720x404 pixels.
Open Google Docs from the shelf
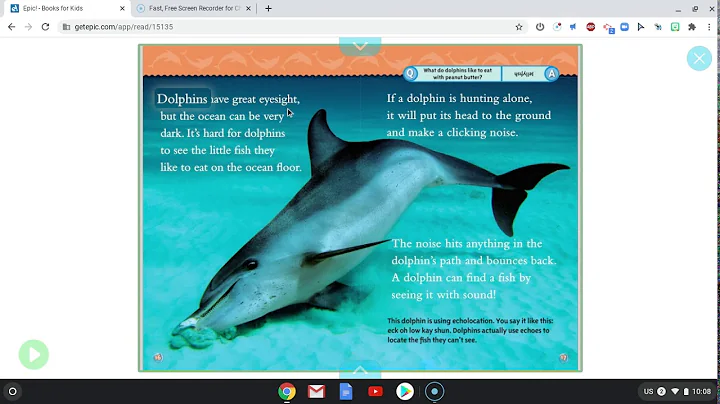coord(346,391)
